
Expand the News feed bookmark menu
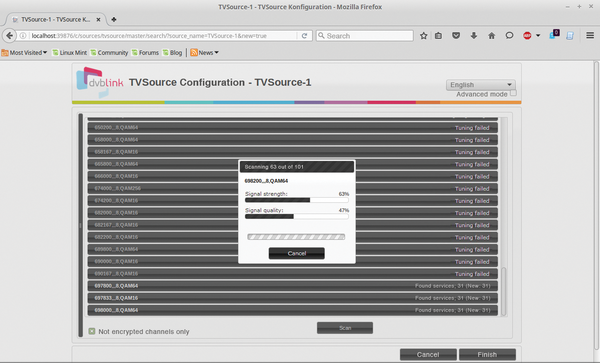click(x=204, y=52)
